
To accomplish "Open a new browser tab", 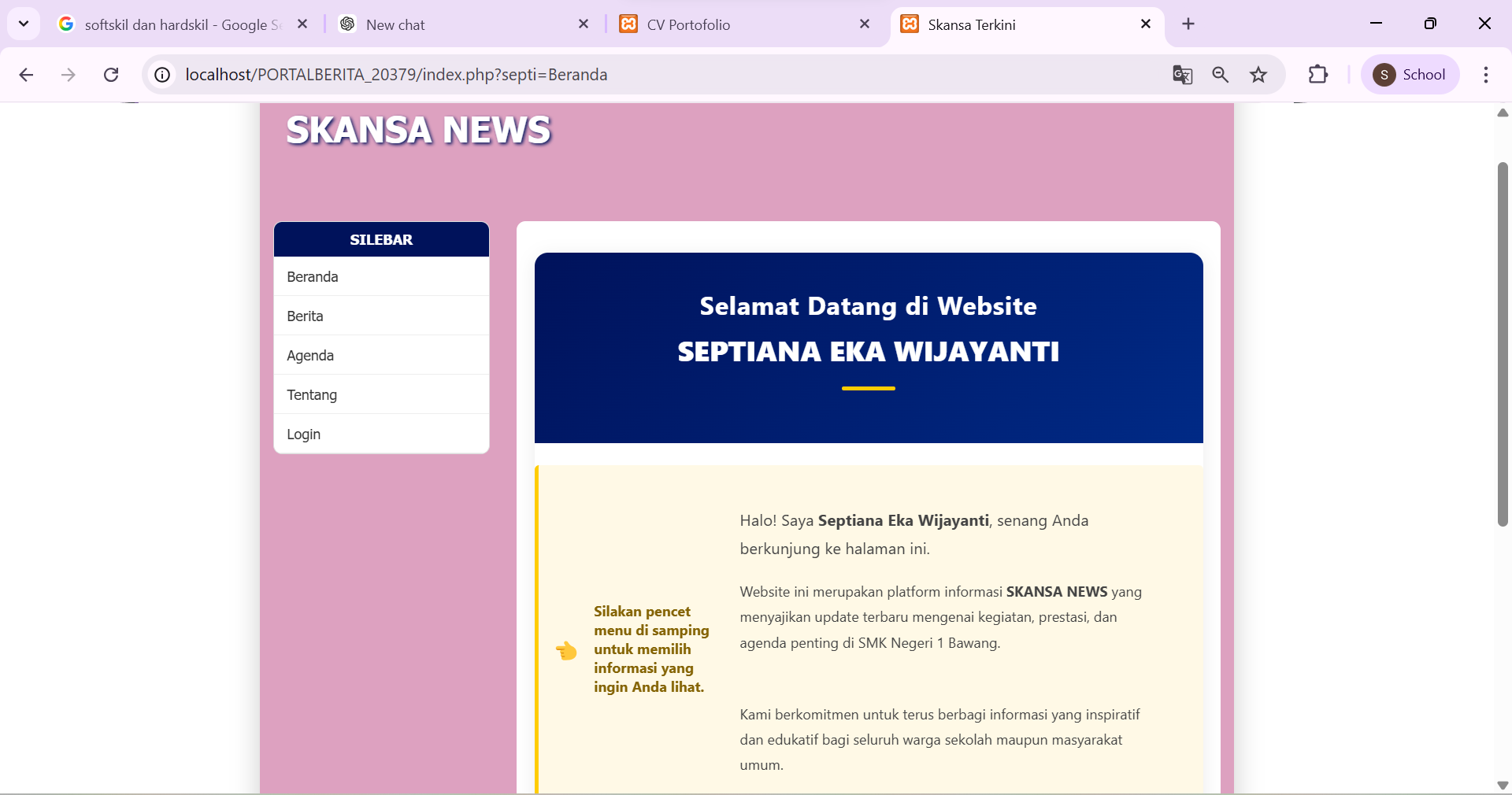I will tap(1188, 24).
